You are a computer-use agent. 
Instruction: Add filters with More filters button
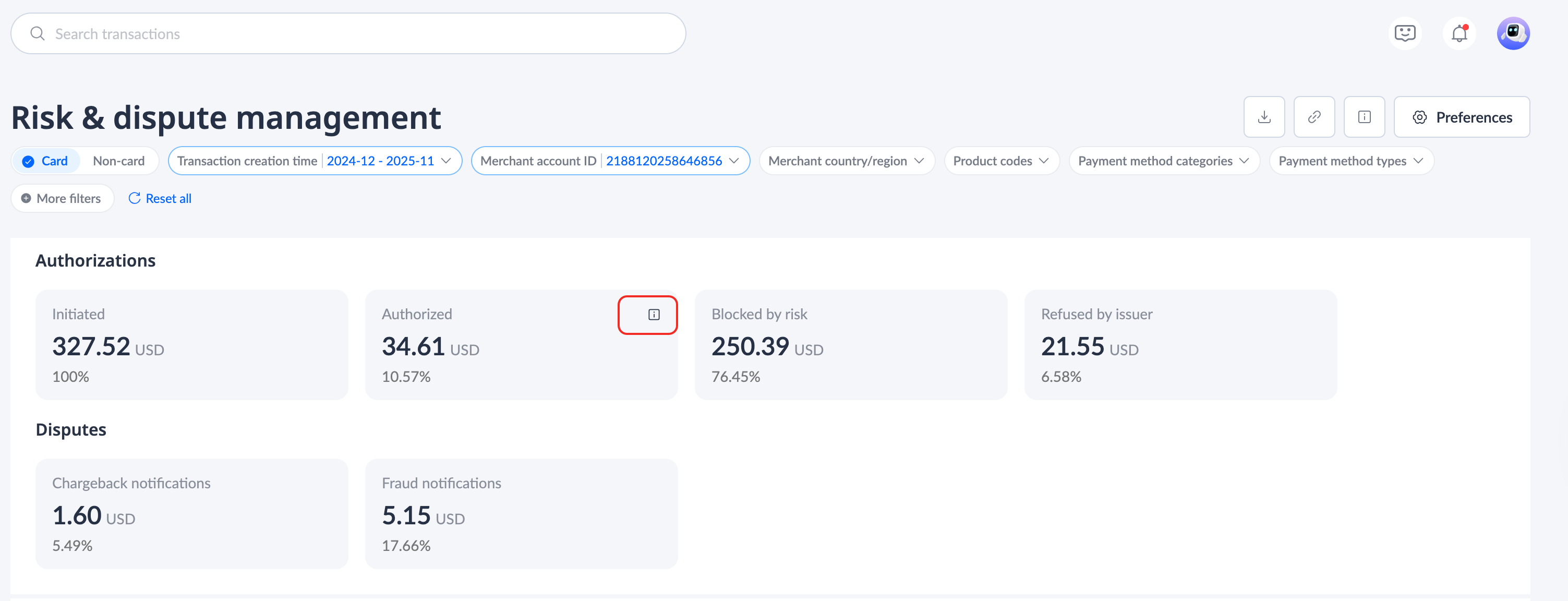click(62, 198)
